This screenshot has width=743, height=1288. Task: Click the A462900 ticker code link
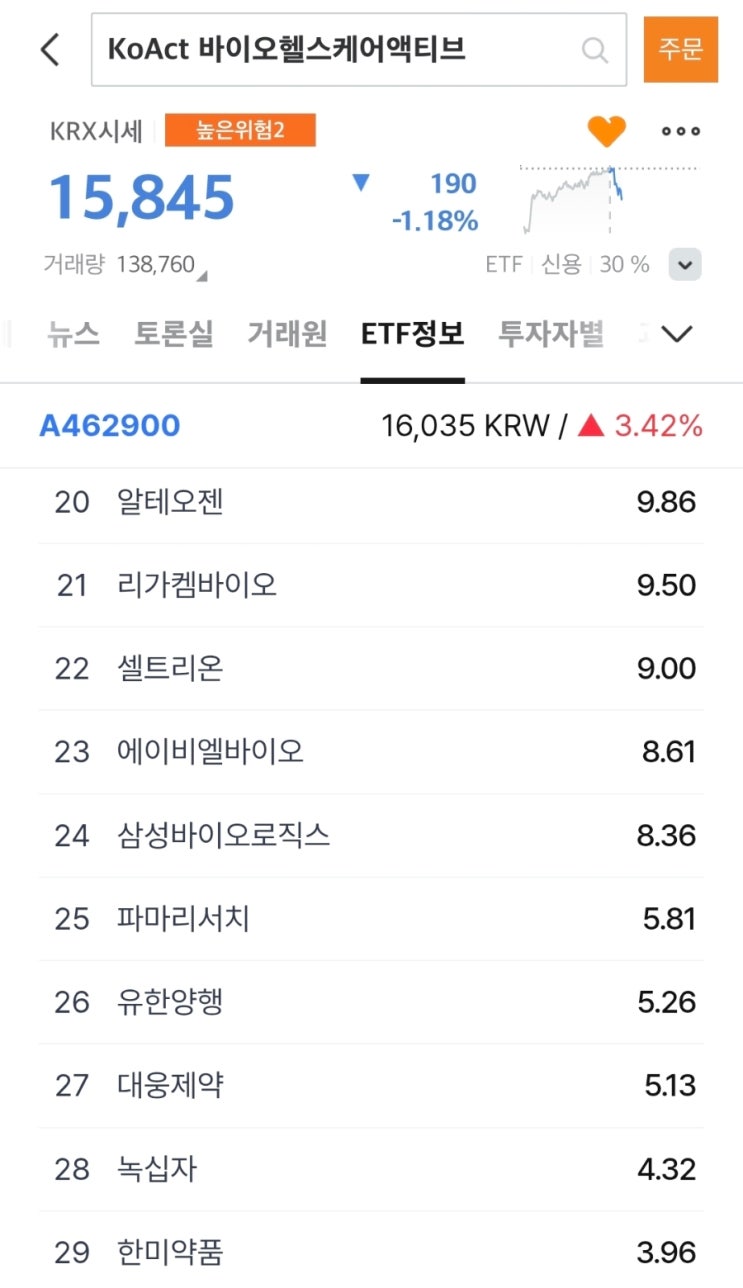click(x=110, y=426)
